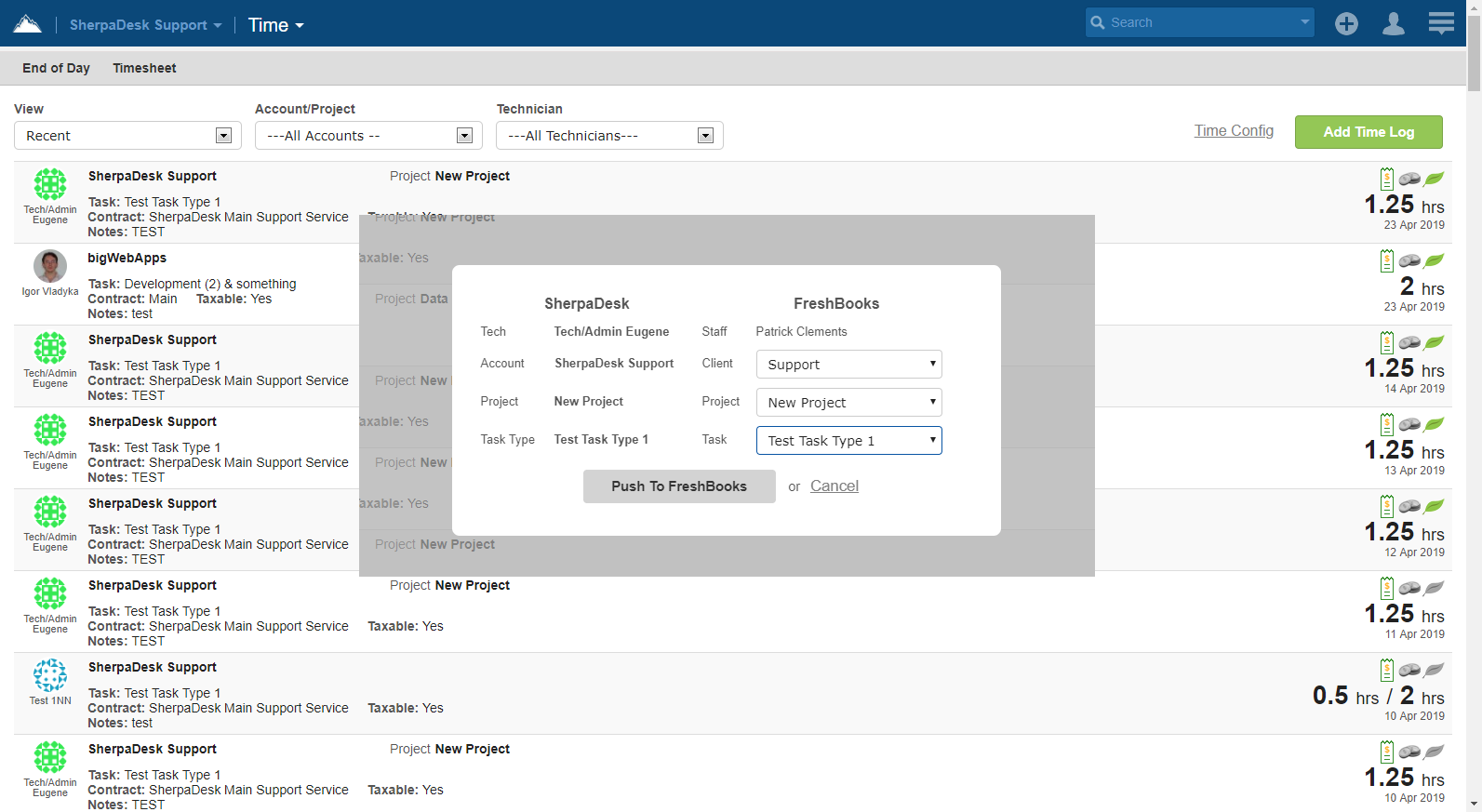Click green leaf icon on bigWebApps entry

tap(1435, 261)
